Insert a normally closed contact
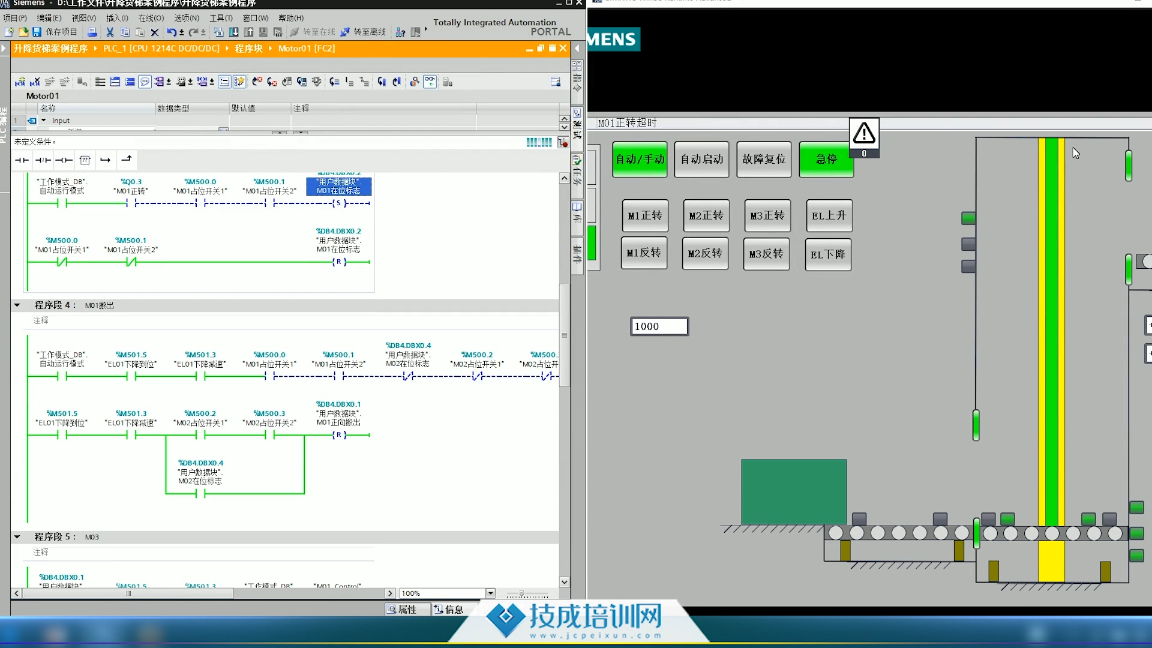Viewport: 1152px width, 648px height. click(x=43, y=160)
